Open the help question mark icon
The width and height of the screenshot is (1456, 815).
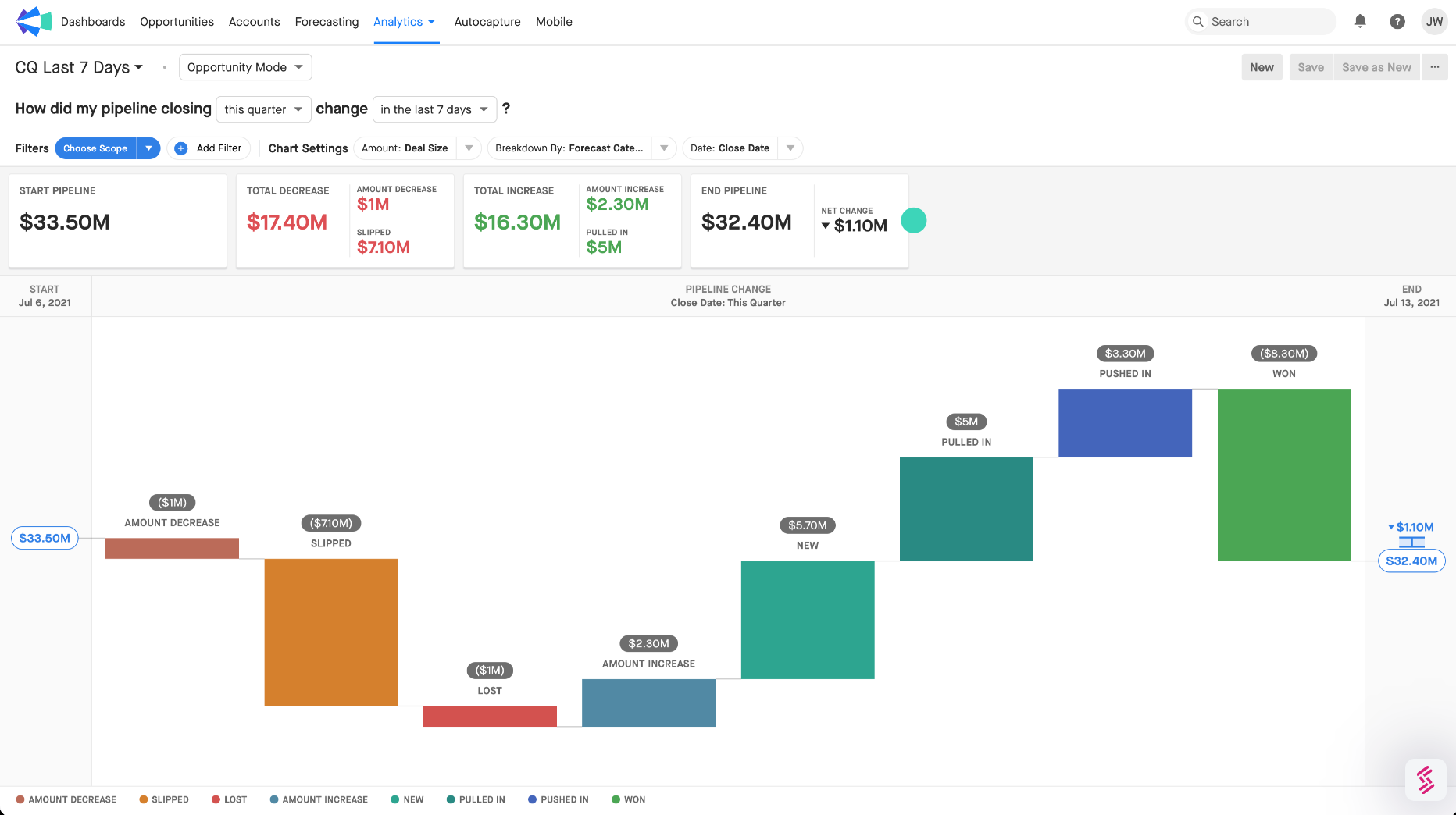(1397, 22)
